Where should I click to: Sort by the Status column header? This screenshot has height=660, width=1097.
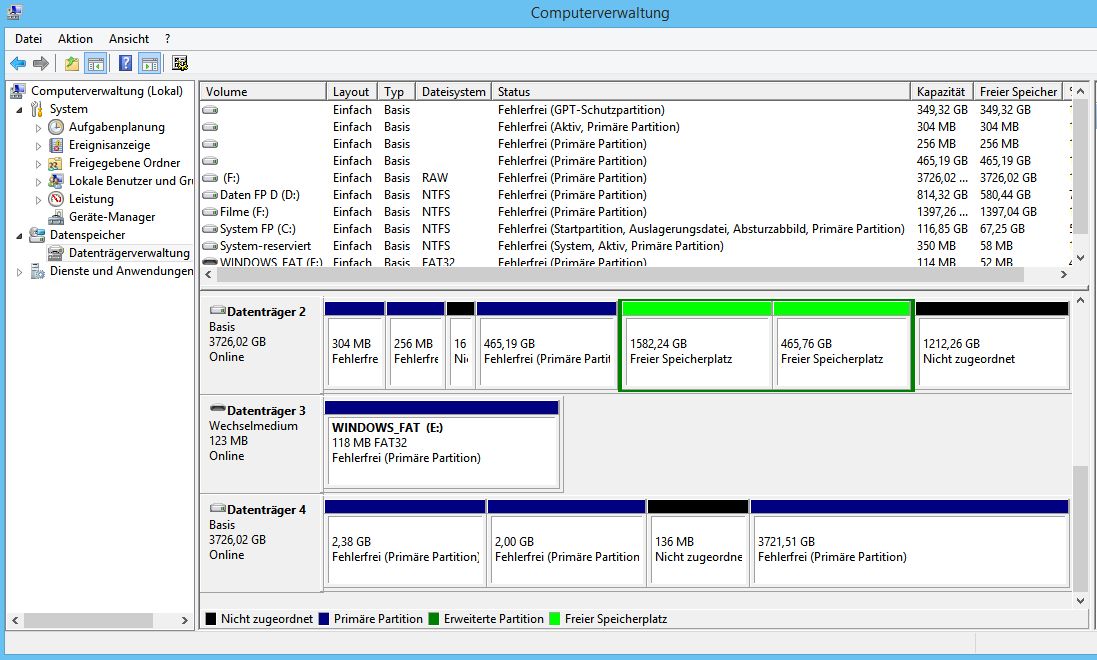pos(700,92)
